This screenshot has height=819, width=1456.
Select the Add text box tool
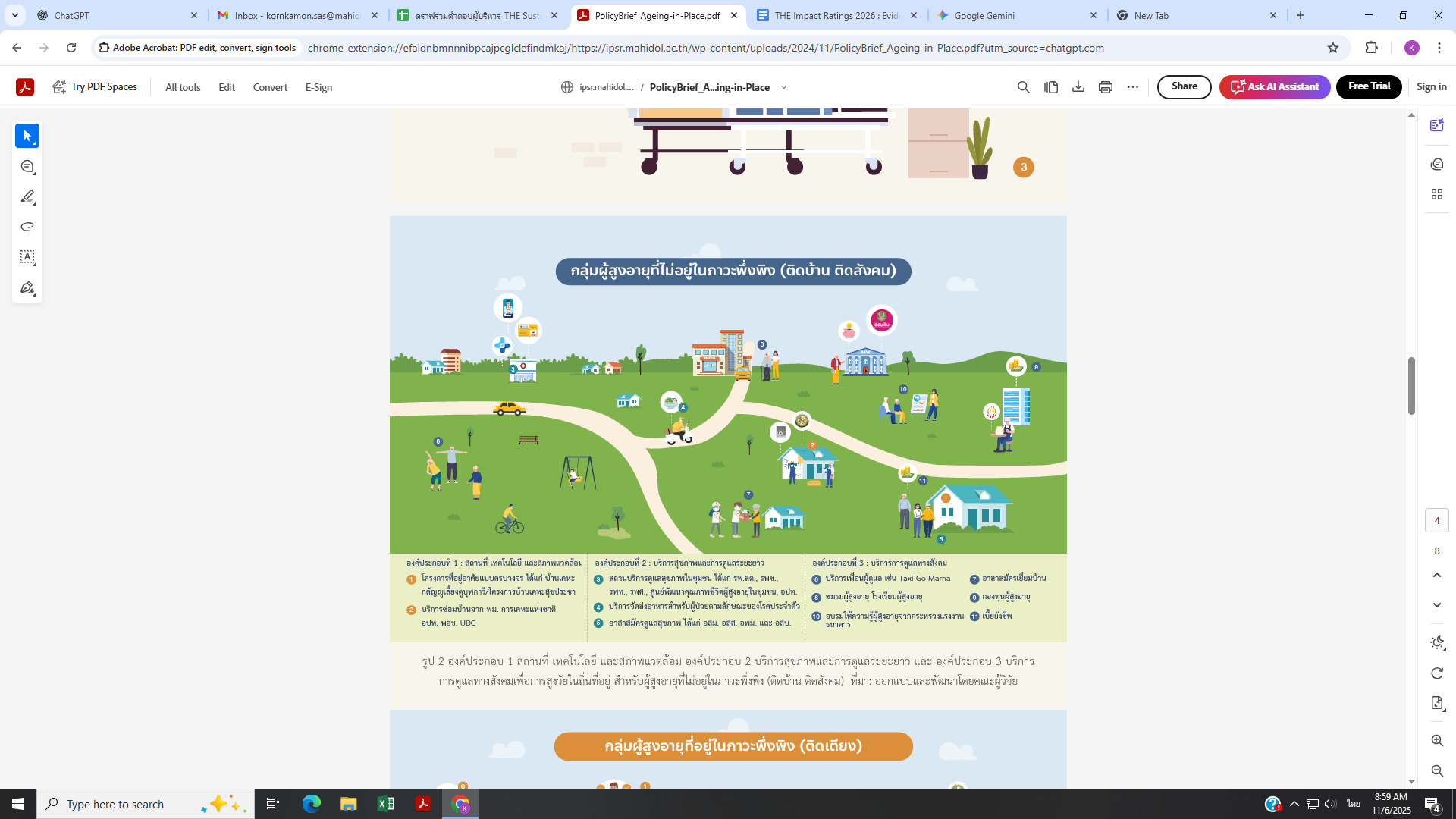coord(27,257)
